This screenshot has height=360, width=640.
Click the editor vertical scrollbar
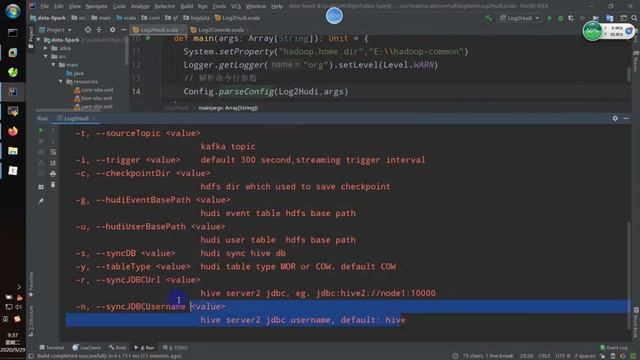(x=629, y=73)
